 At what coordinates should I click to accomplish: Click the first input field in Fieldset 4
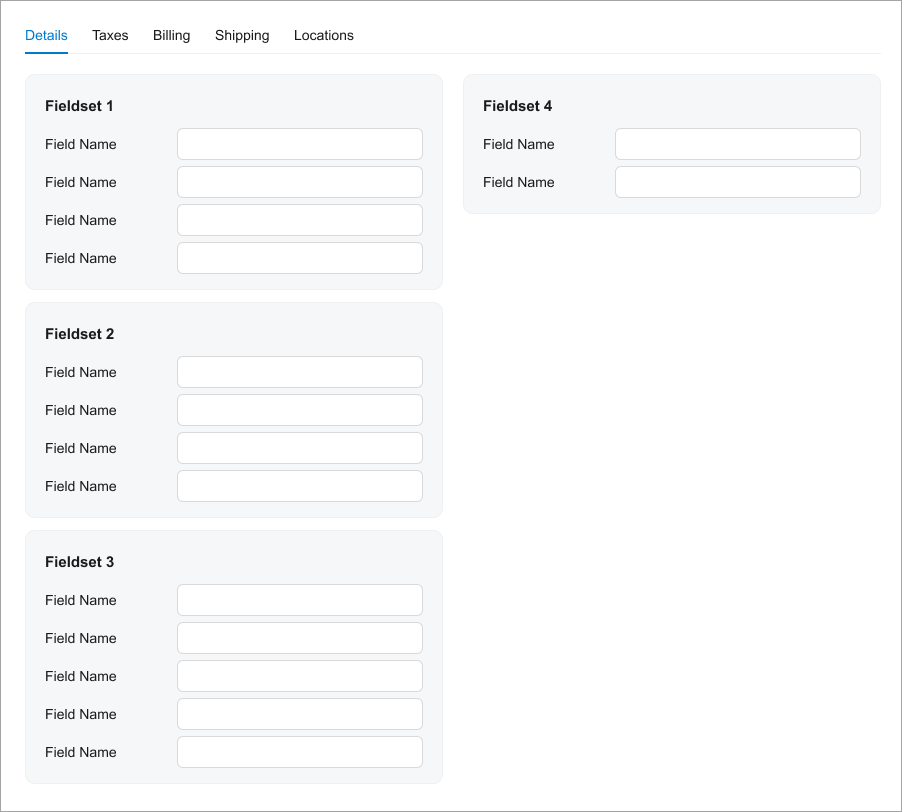click(737, 144)
